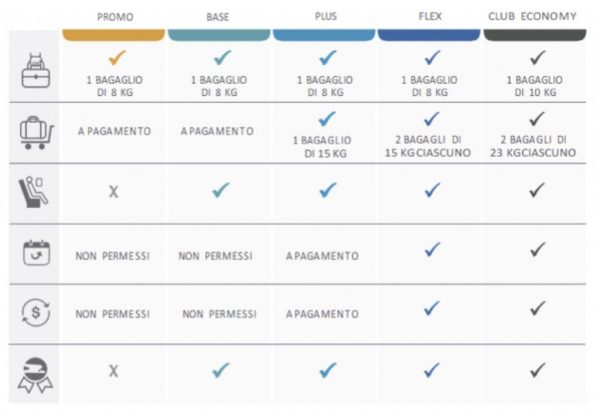Image resolution: width=600 pixels, height=414 pixels.
Task: Click A PAGAMENTO in BASE checked baggage row
Action: pos(218,130)
